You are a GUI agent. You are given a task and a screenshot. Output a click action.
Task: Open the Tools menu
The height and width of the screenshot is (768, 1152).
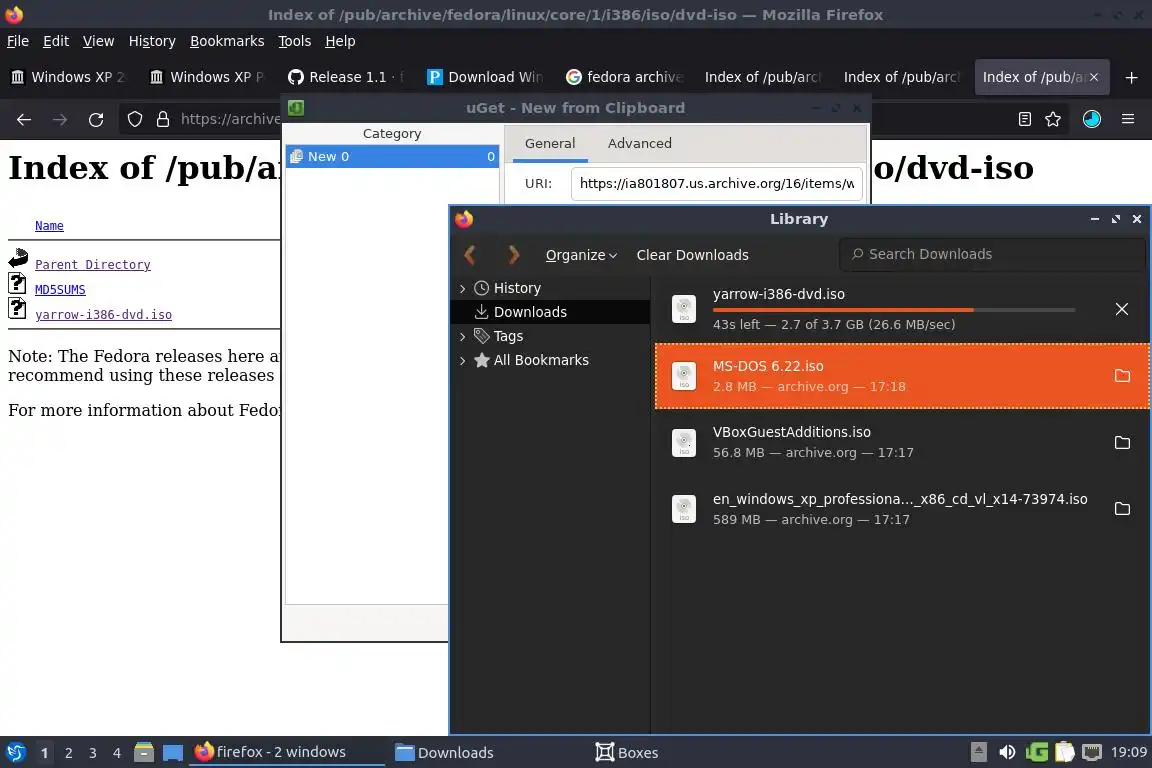(x=295, y=41)
